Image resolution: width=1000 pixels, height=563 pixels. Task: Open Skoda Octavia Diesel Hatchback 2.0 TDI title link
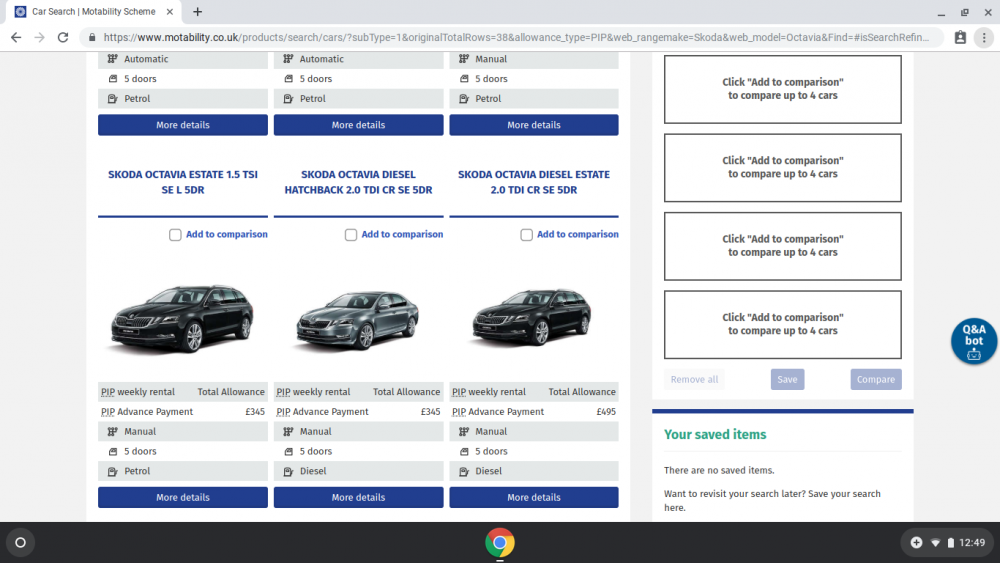358,182
